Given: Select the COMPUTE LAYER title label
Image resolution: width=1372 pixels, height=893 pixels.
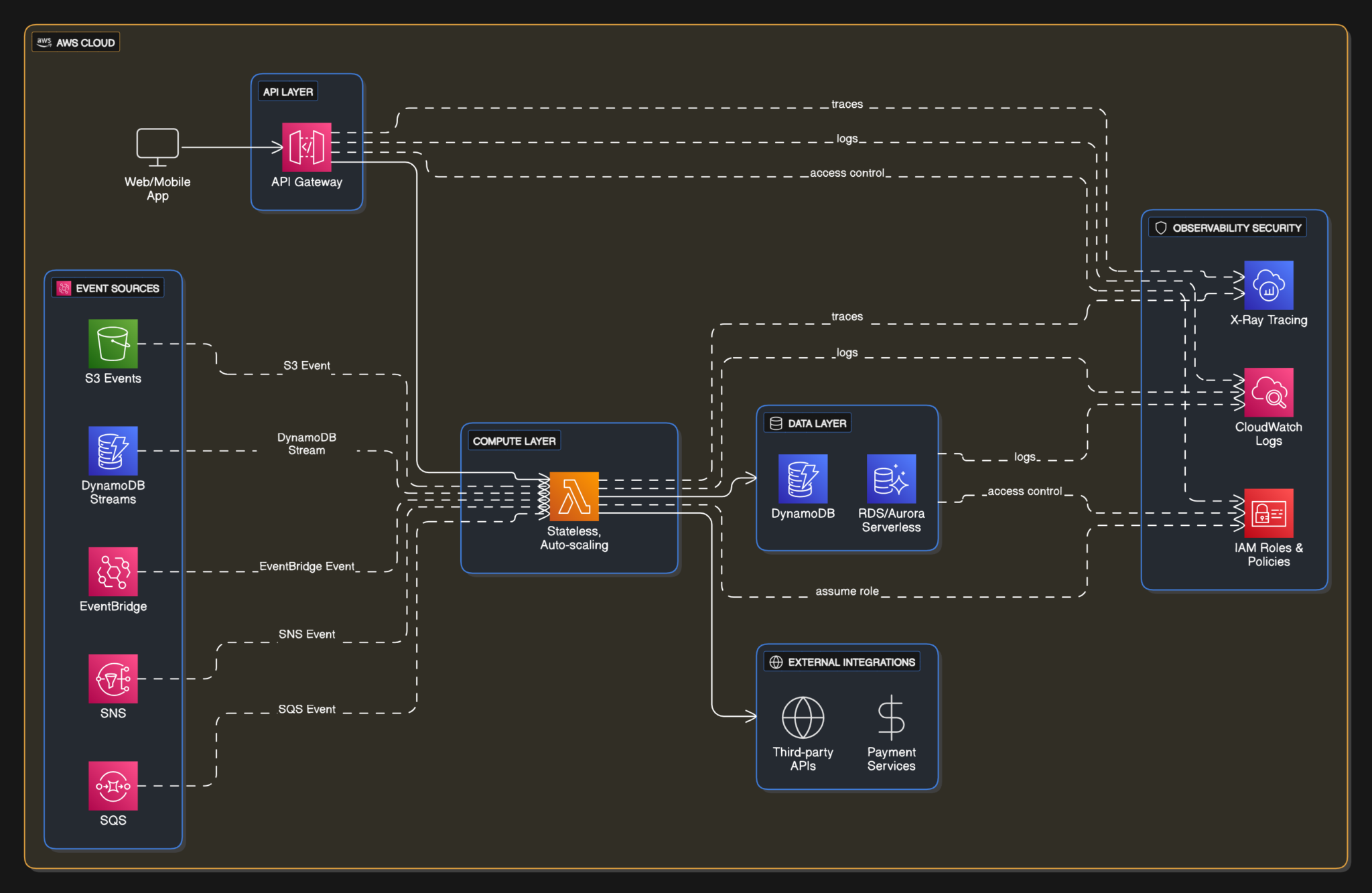Looking at the screenshot, I should coord(513,440).
